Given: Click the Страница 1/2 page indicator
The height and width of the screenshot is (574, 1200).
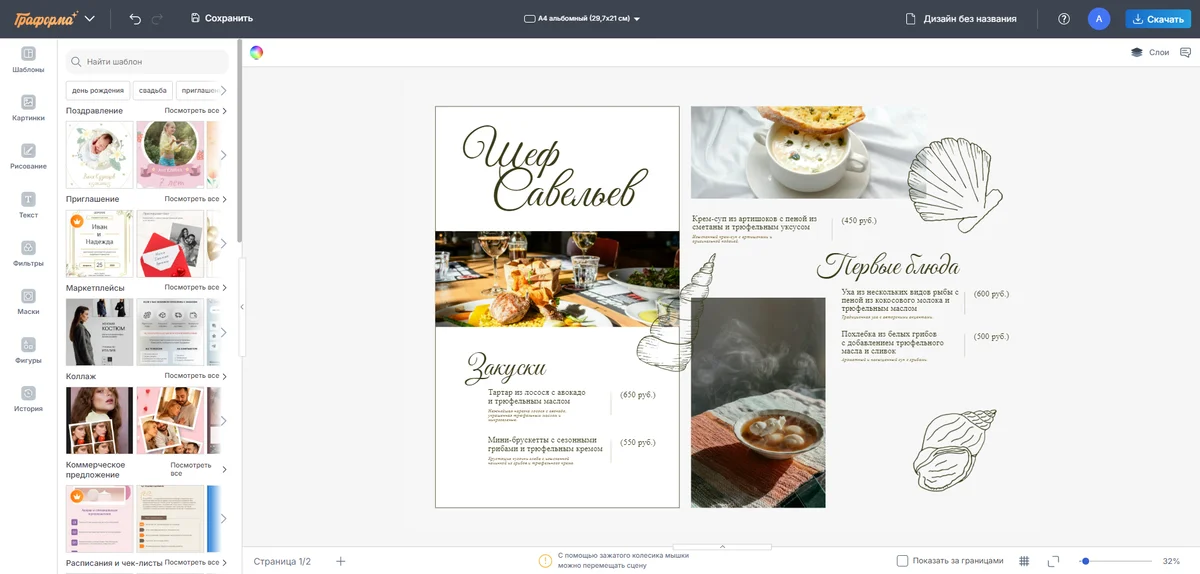Looking at the screenshot, I should (282, 561).
